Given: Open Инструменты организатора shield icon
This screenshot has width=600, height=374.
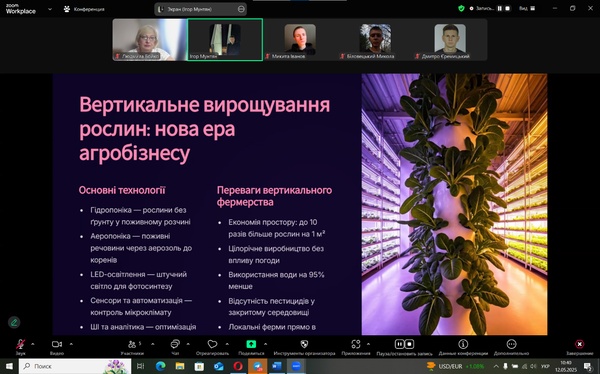Looking at the screenshot, I should [304, 344].
